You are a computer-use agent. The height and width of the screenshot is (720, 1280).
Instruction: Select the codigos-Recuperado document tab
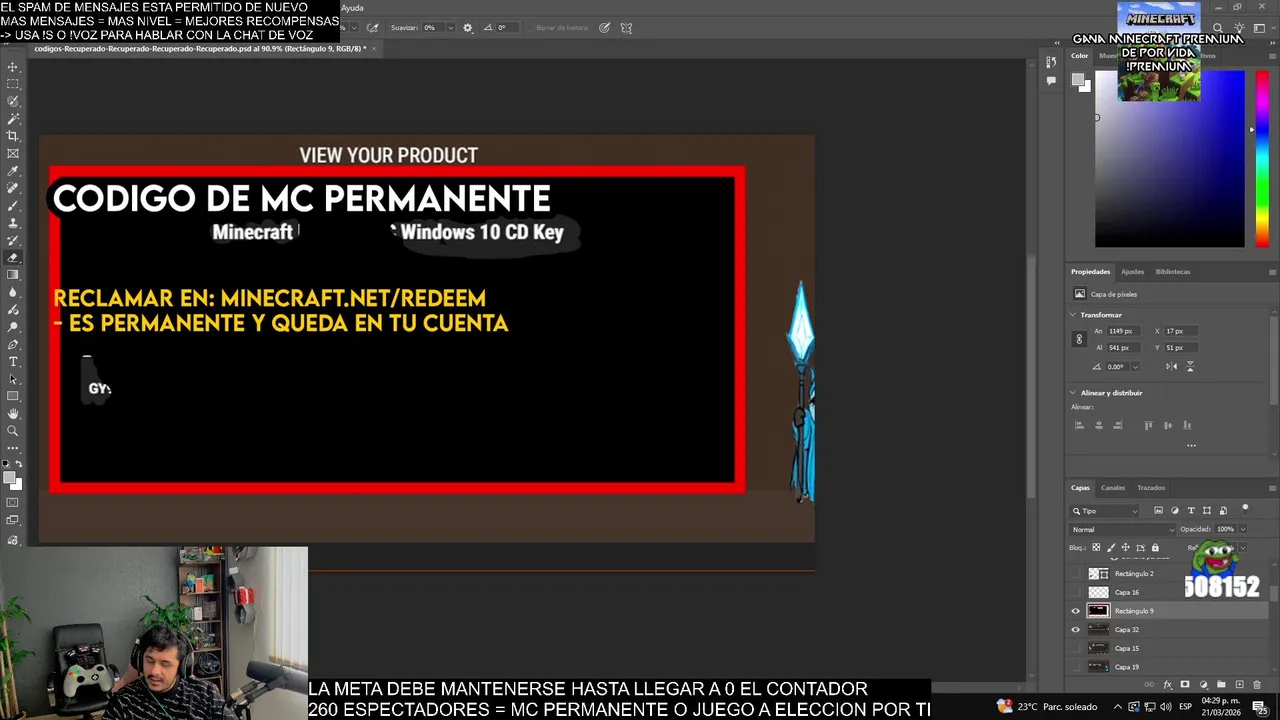point(200,48)
